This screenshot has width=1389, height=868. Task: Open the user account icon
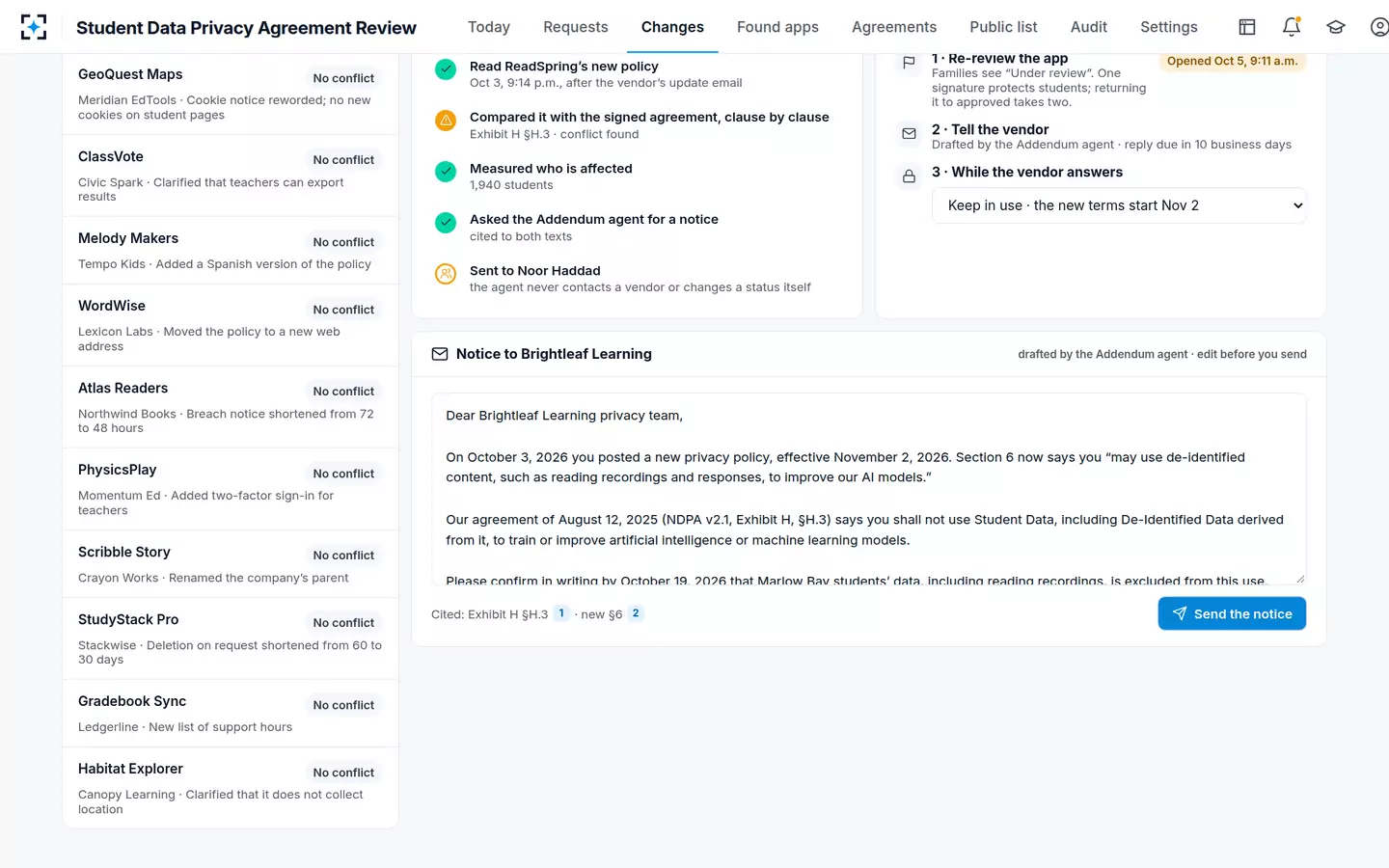pos(1379,27)
